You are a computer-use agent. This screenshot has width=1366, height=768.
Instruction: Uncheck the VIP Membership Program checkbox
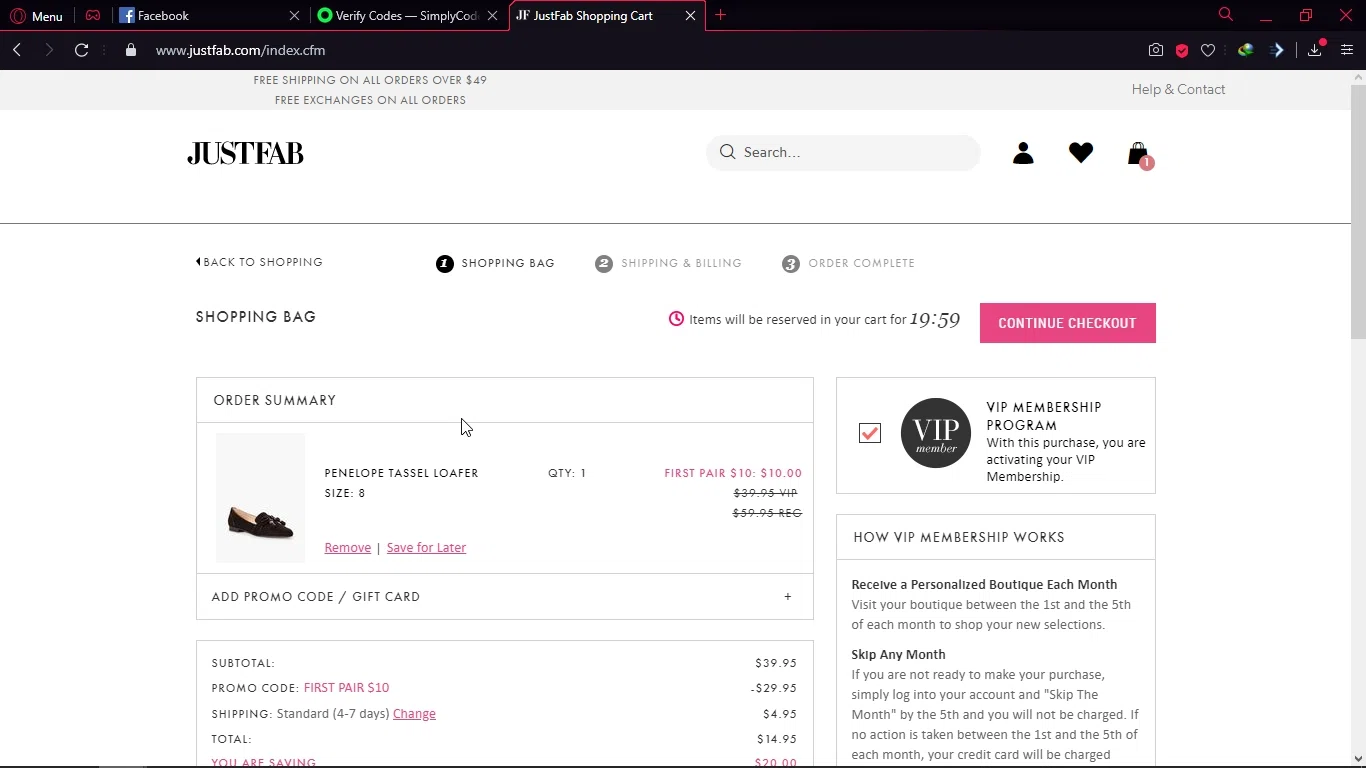(870, 433)
